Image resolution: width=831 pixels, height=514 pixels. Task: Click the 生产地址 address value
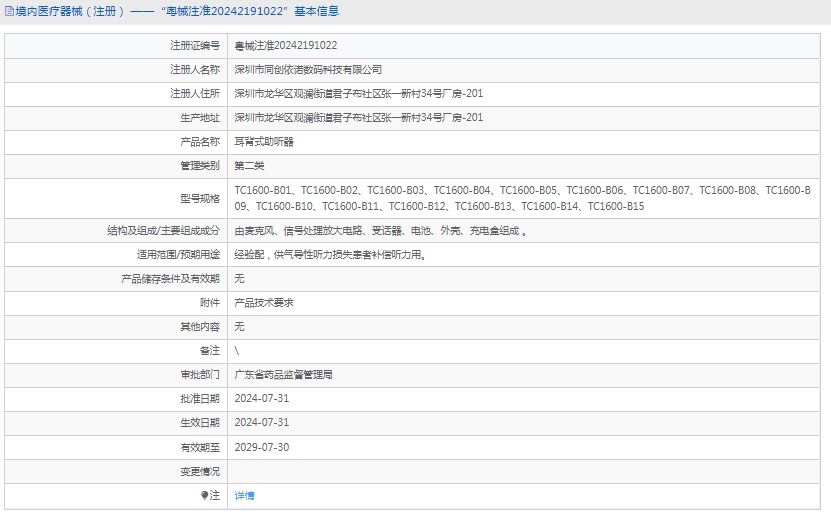[358, 118]
